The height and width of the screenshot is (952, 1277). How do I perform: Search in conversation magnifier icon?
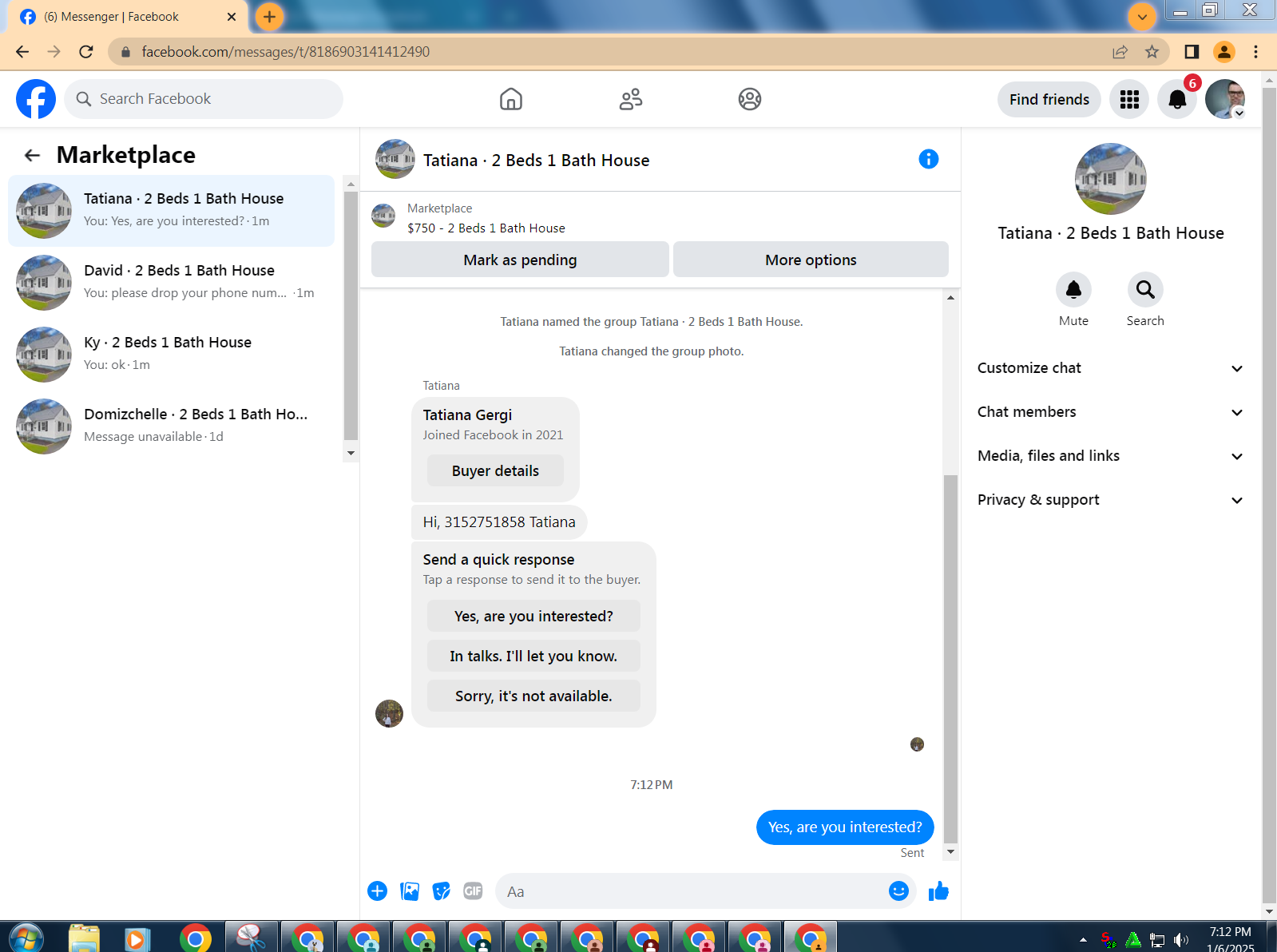1145,290
